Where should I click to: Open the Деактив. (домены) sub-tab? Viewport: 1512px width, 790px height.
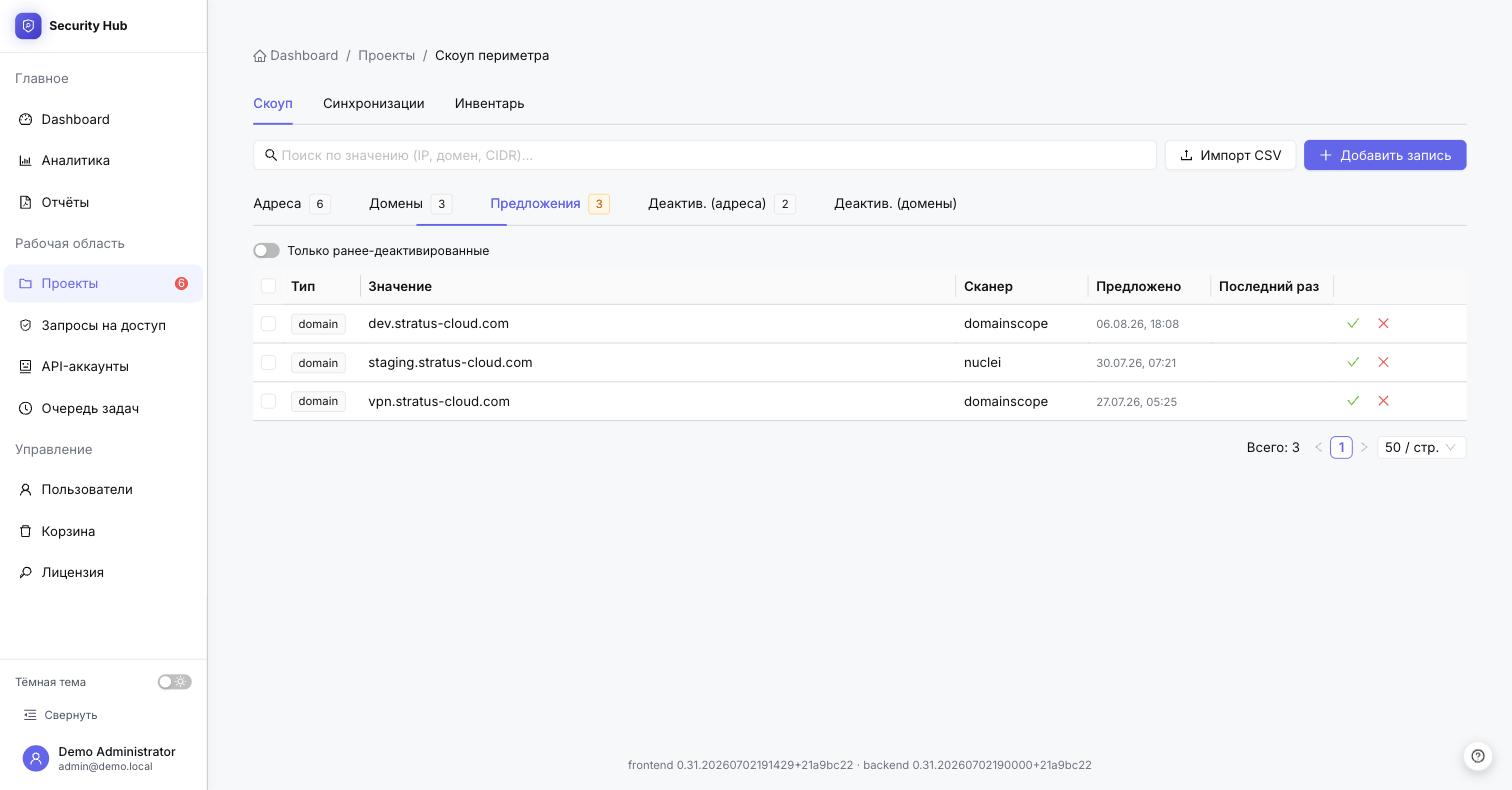click(895, 204)
